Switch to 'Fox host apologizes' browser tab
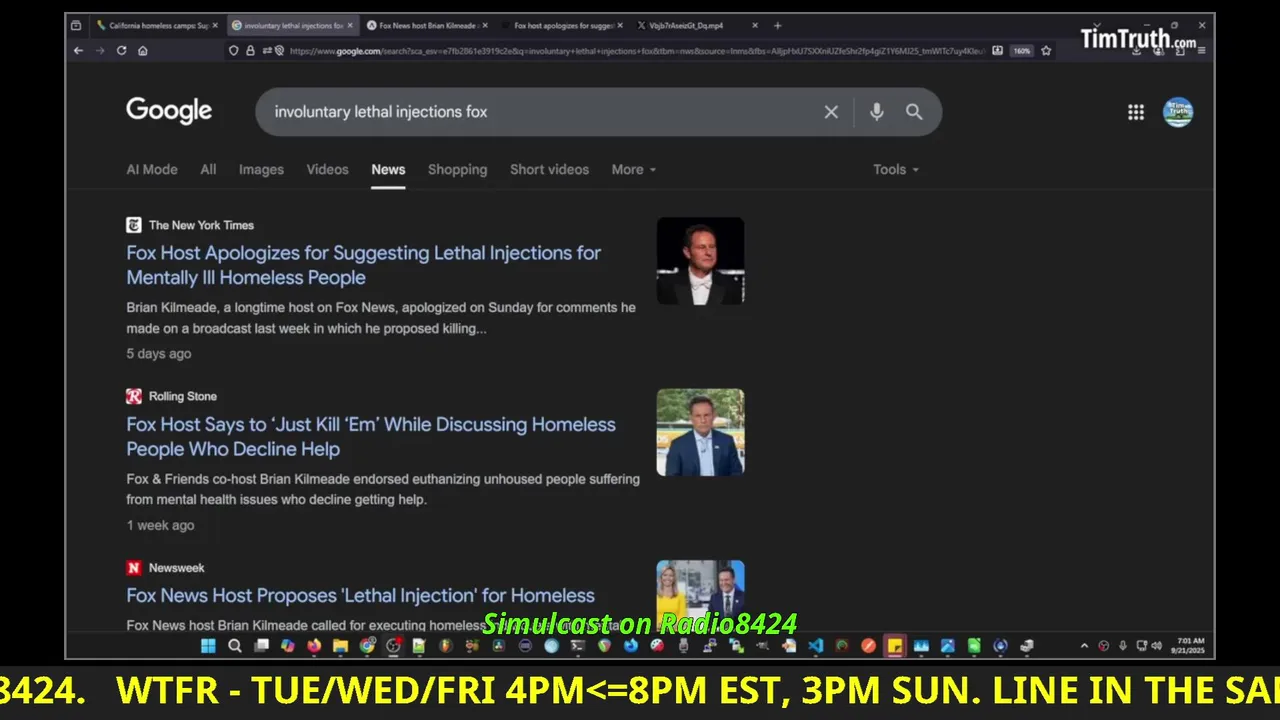 point(563,25)
